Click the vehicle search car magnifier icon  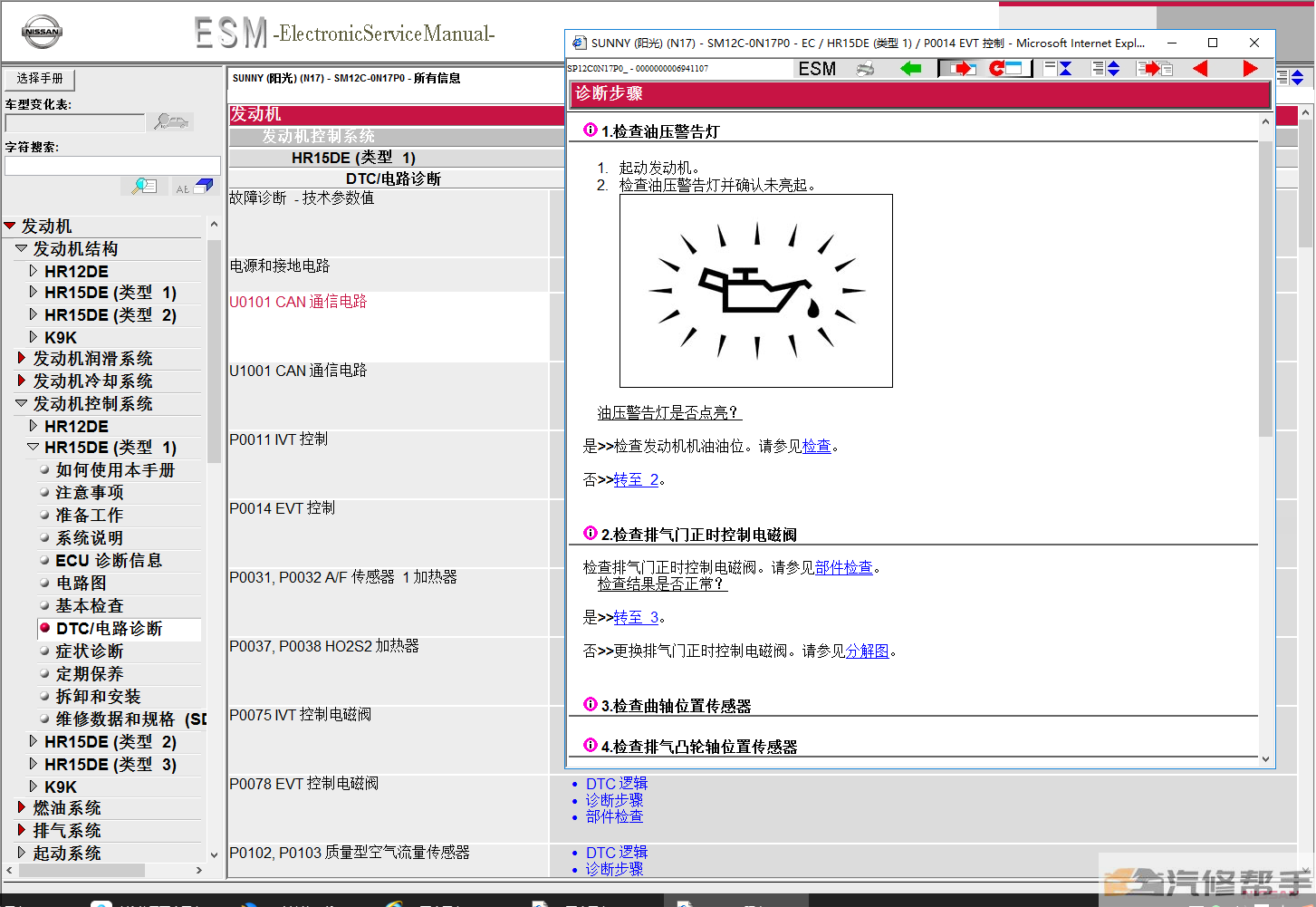pyautogui.click(x=171, y=121)
